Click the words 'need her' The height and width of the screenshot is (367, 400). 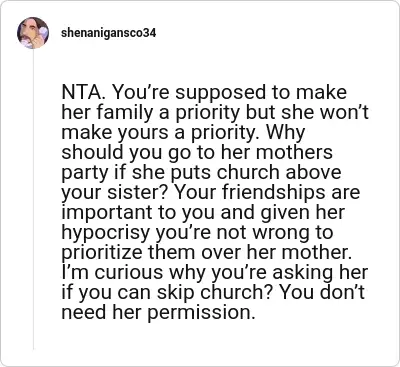click(102, 312)
